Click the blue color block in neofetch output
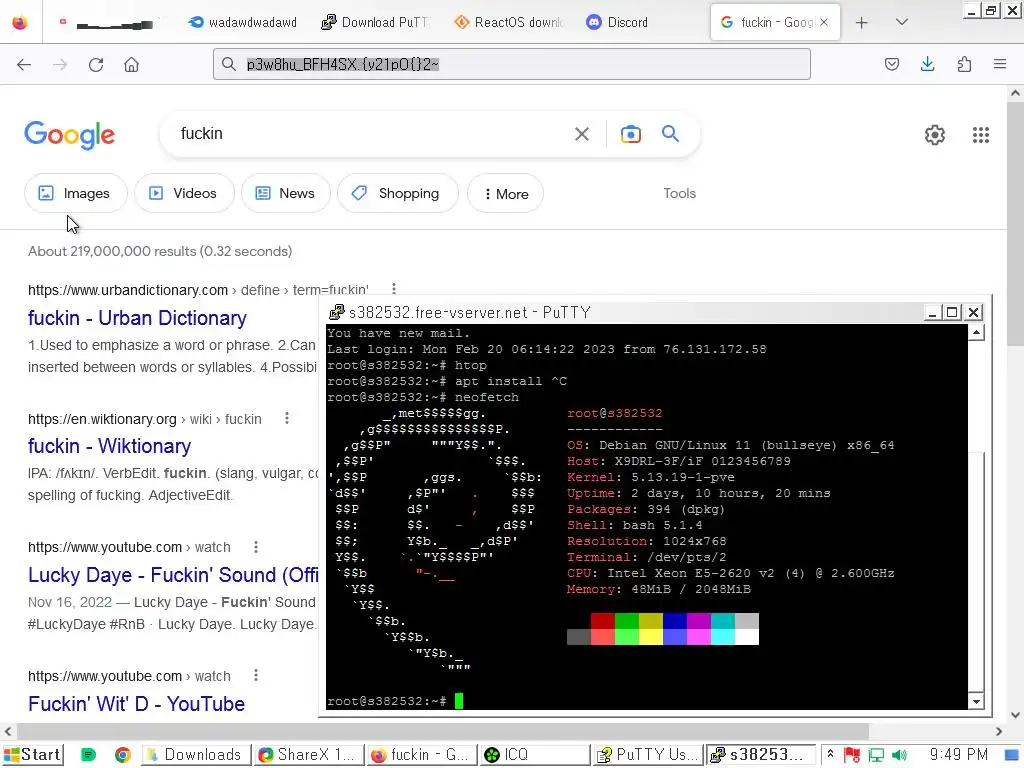This screenshot has width=1024, height=768. point(674,621)
